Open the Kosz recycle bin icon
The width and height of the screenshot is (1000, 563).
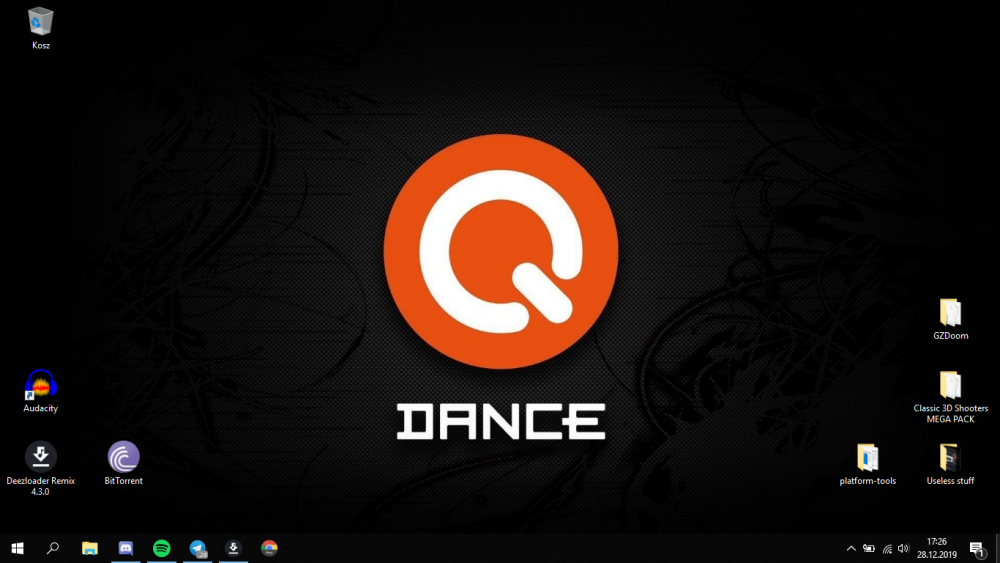[41, 21]
